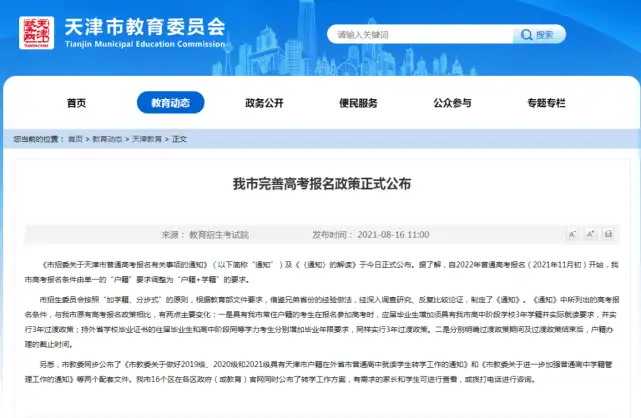Click the increase font size A+ icon
Image resolution: width=641 pixels, height=418 pixels.
[590, 235]
